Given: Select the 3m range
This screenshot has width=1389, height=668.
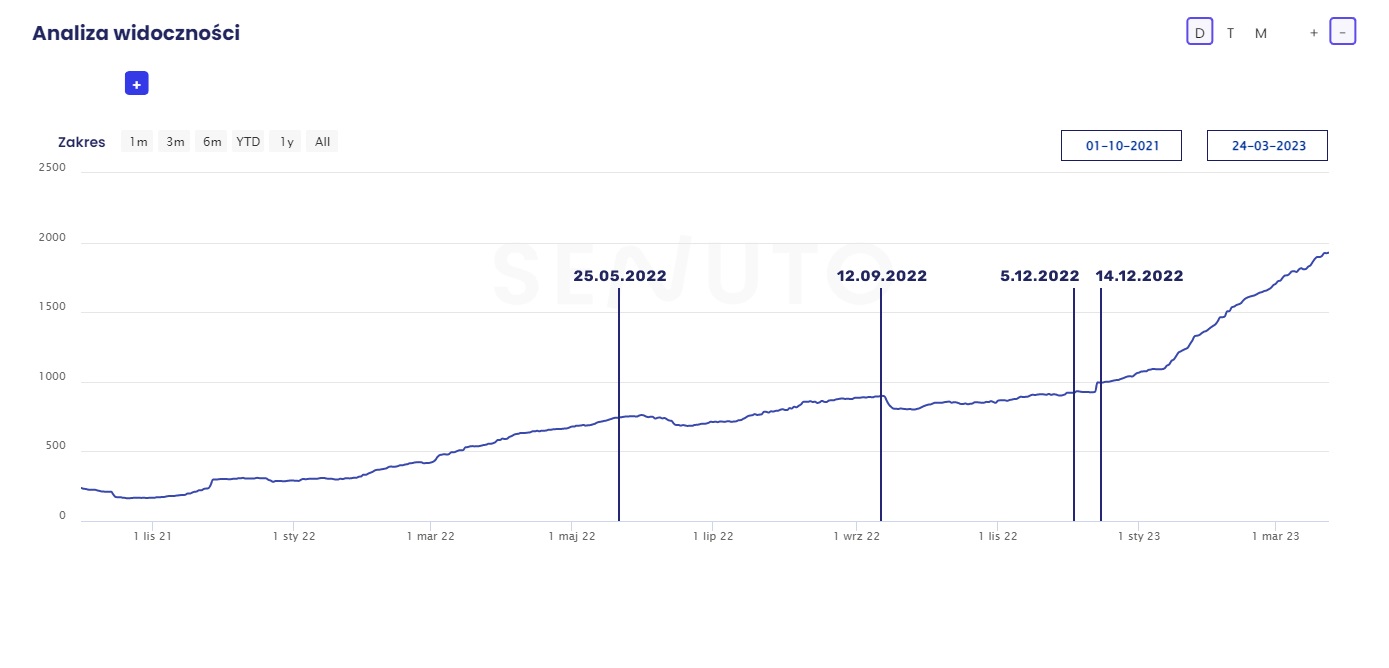Looking at the screenshot, I should point(175,142).
